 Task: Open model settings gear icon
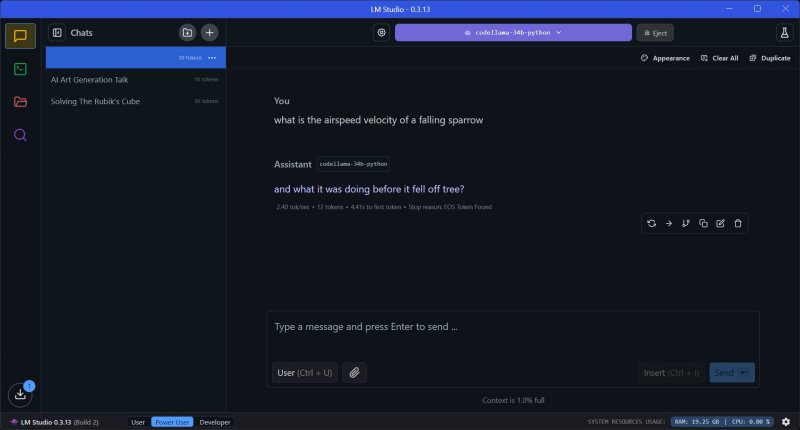point(381,33)
